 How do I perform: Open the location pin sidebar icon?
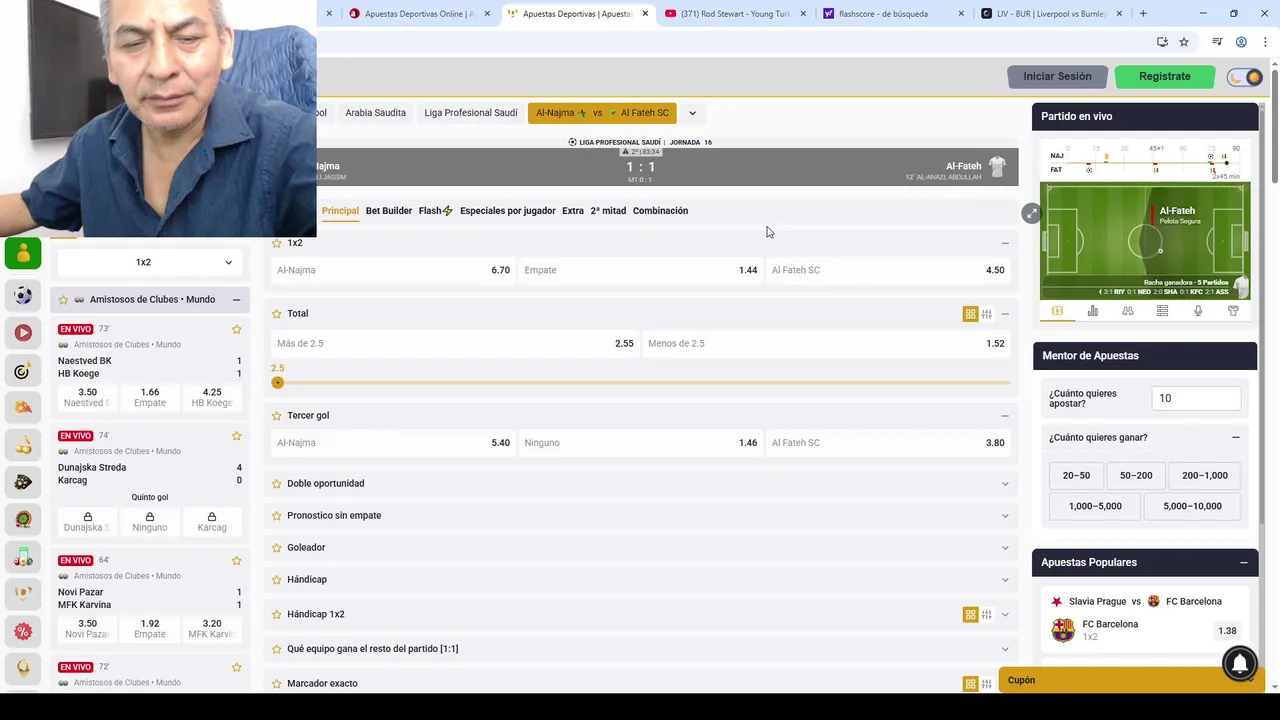23,668
